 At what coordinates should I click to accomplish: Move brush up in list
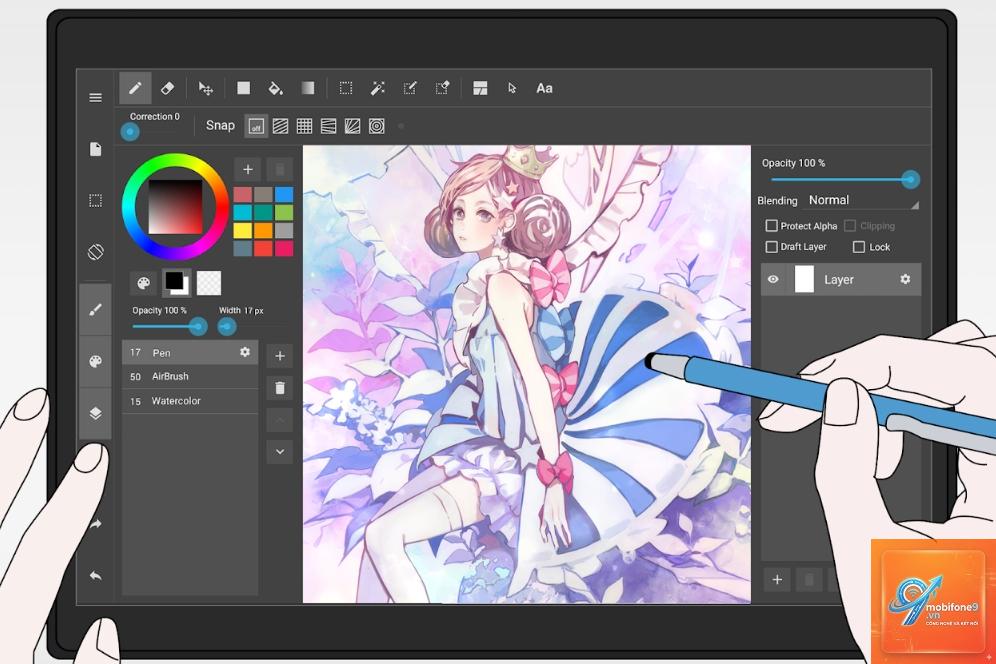point(279,420)
